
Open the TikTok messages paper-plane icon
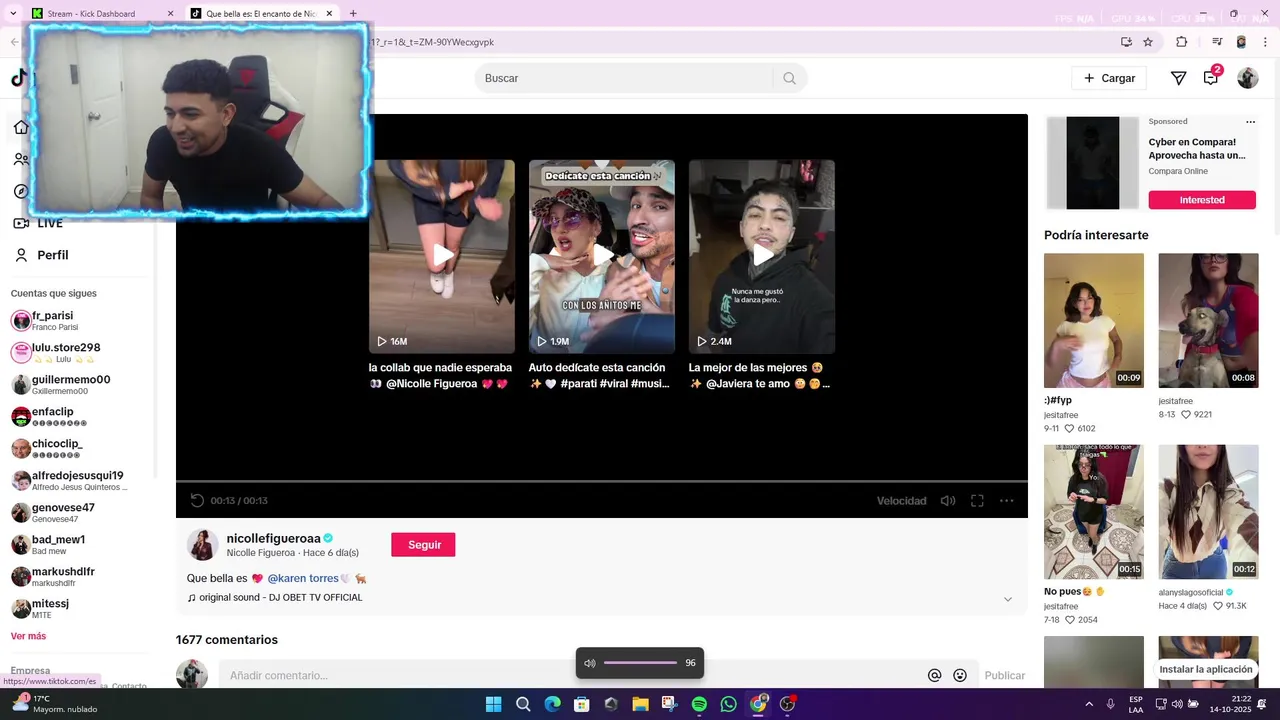1178,78
